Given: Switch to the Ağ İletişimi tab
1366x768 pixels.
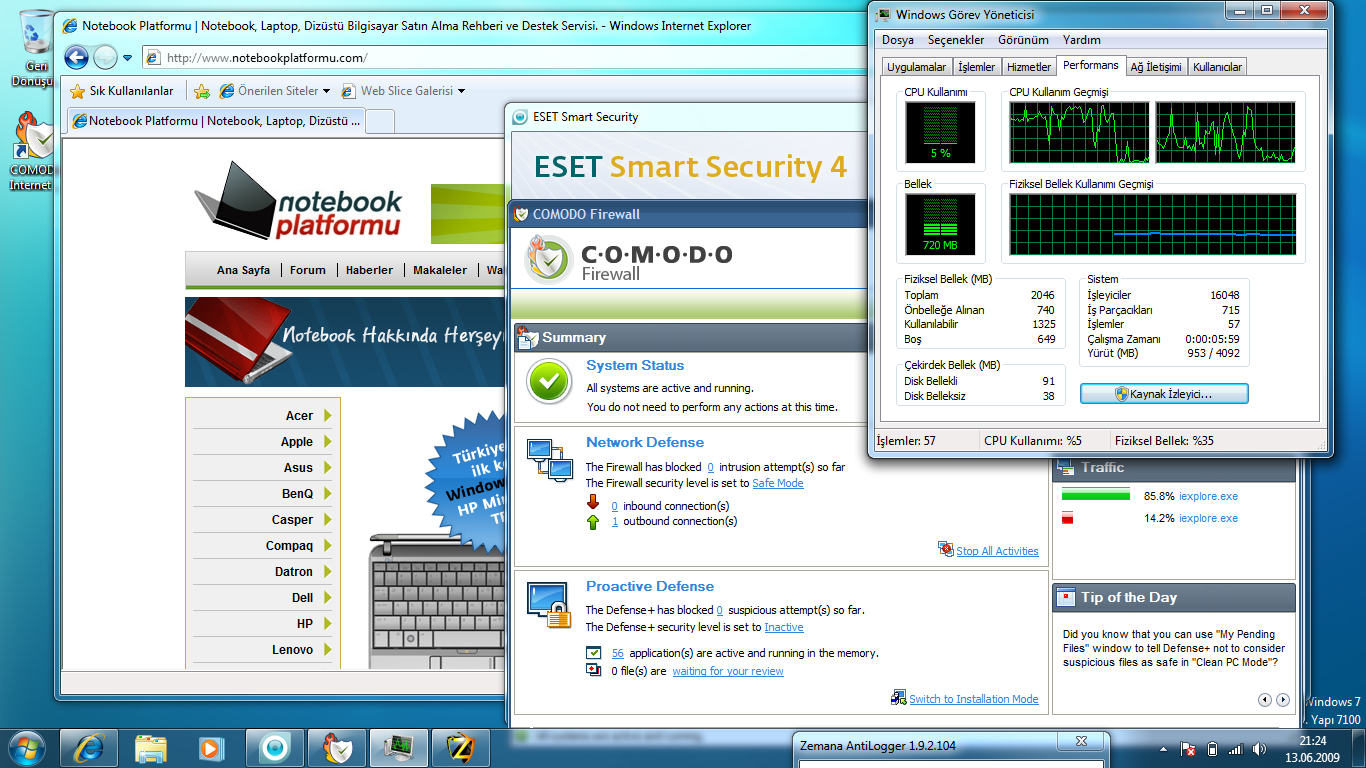Looking at the screenshot, I should click(x=1156, y=67).
